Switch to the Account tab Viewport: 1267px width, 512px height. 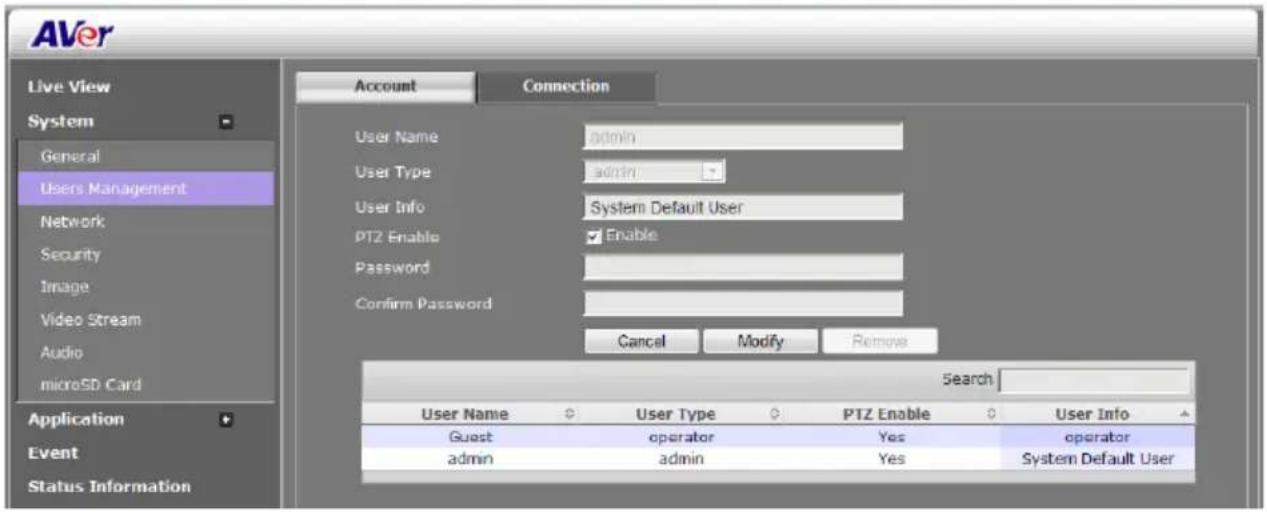click(x=386, y=87)
